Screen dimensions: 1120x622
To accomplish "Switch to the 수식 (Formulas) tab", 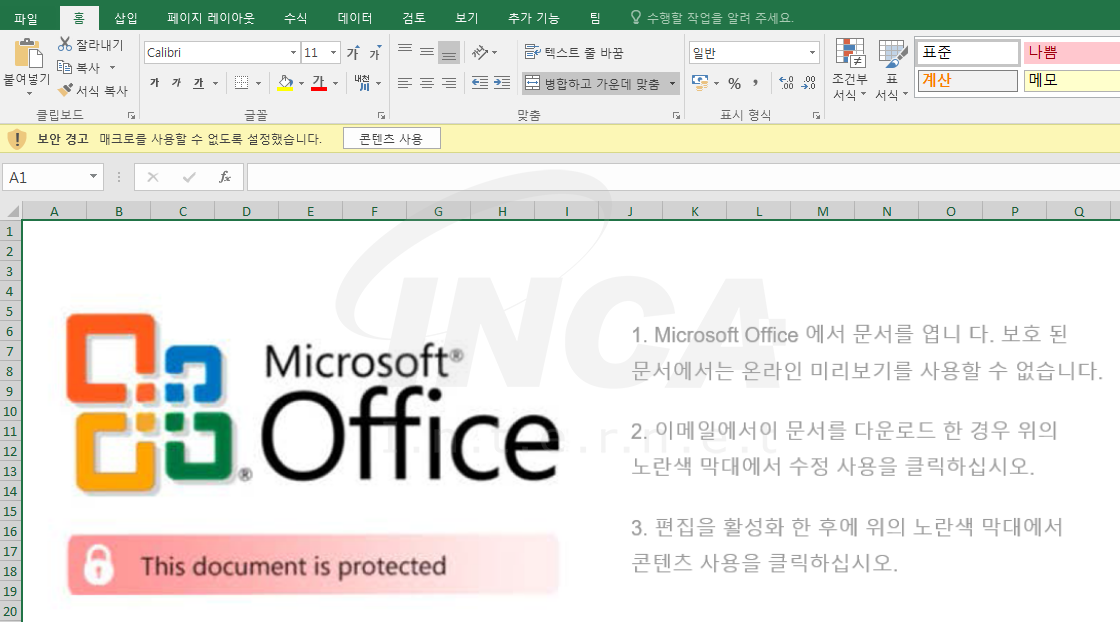I will 295,18.
